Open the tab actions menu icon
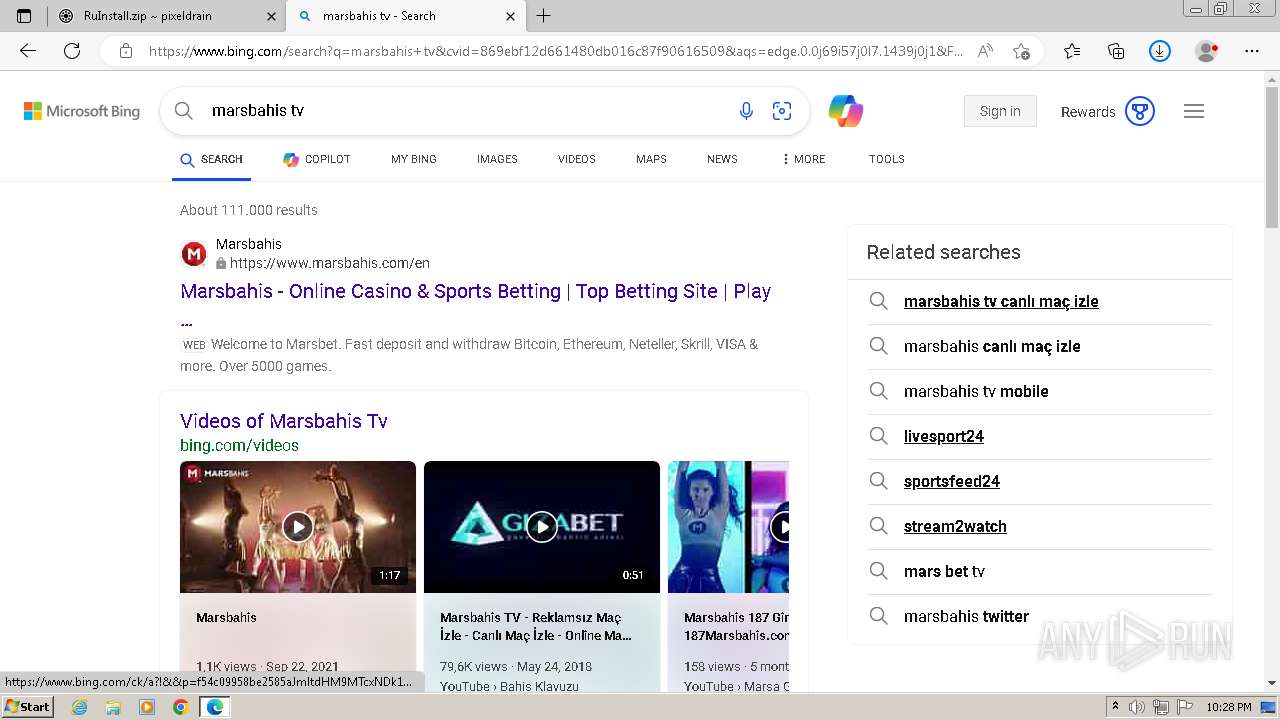Image resolution: width=1280 pixels, height=720 pixels. 24,16
